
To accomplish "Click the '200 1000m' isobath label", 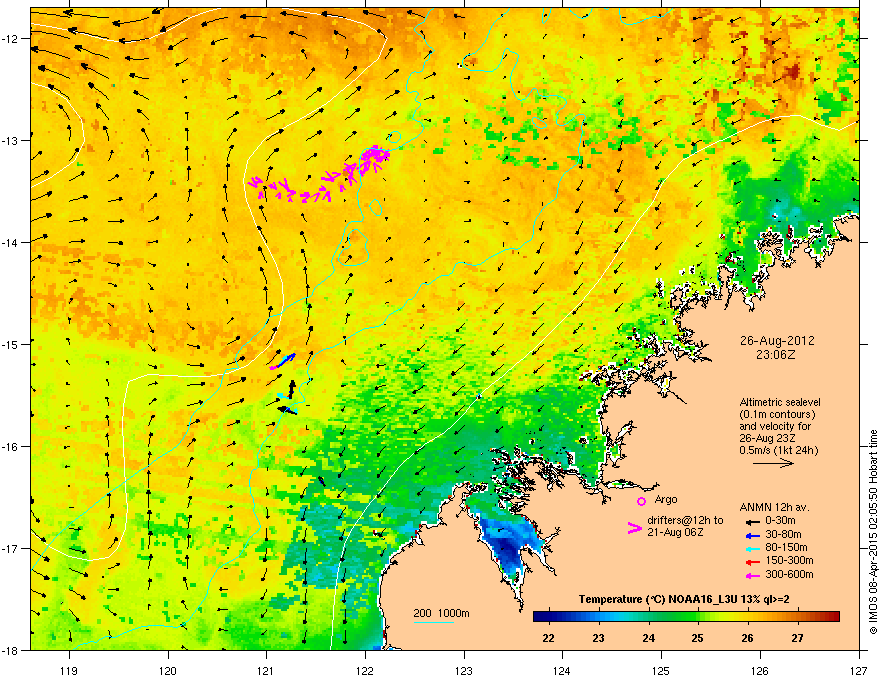I will point(441,613).
